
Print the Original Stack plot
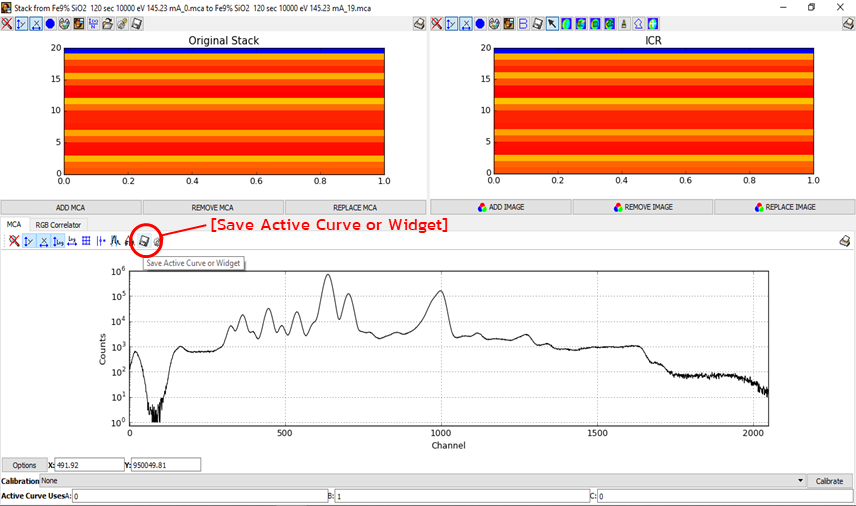419,24
